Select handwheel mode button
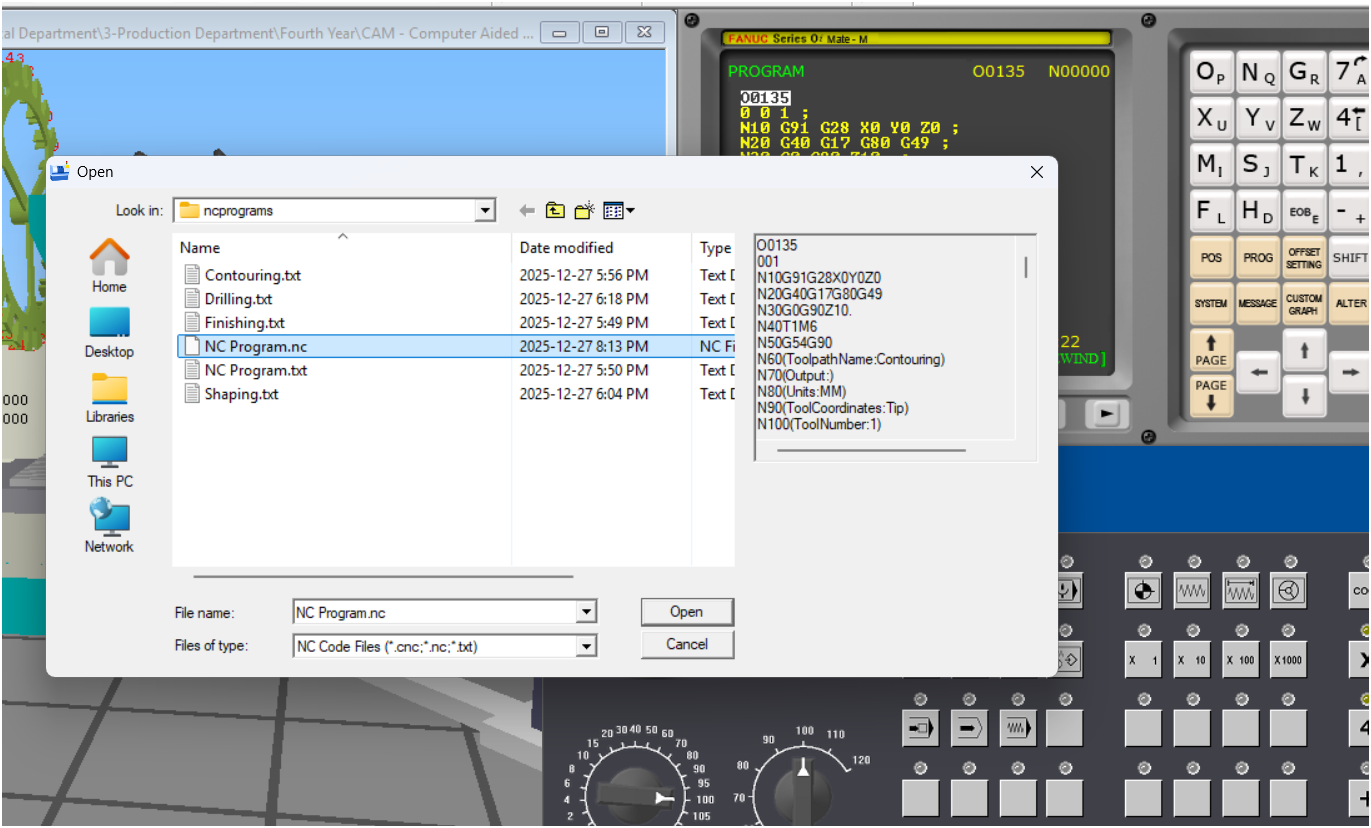Viewport: 1371px width, 828px height. (x=1289, y=591)
